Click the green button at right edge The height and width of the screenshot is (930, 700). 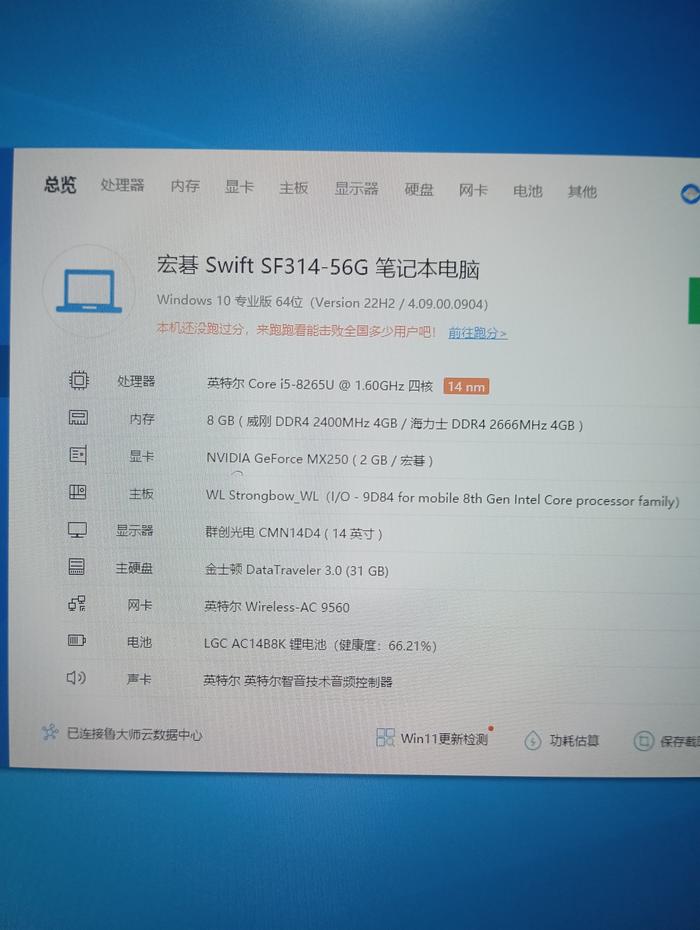(694, 301)
